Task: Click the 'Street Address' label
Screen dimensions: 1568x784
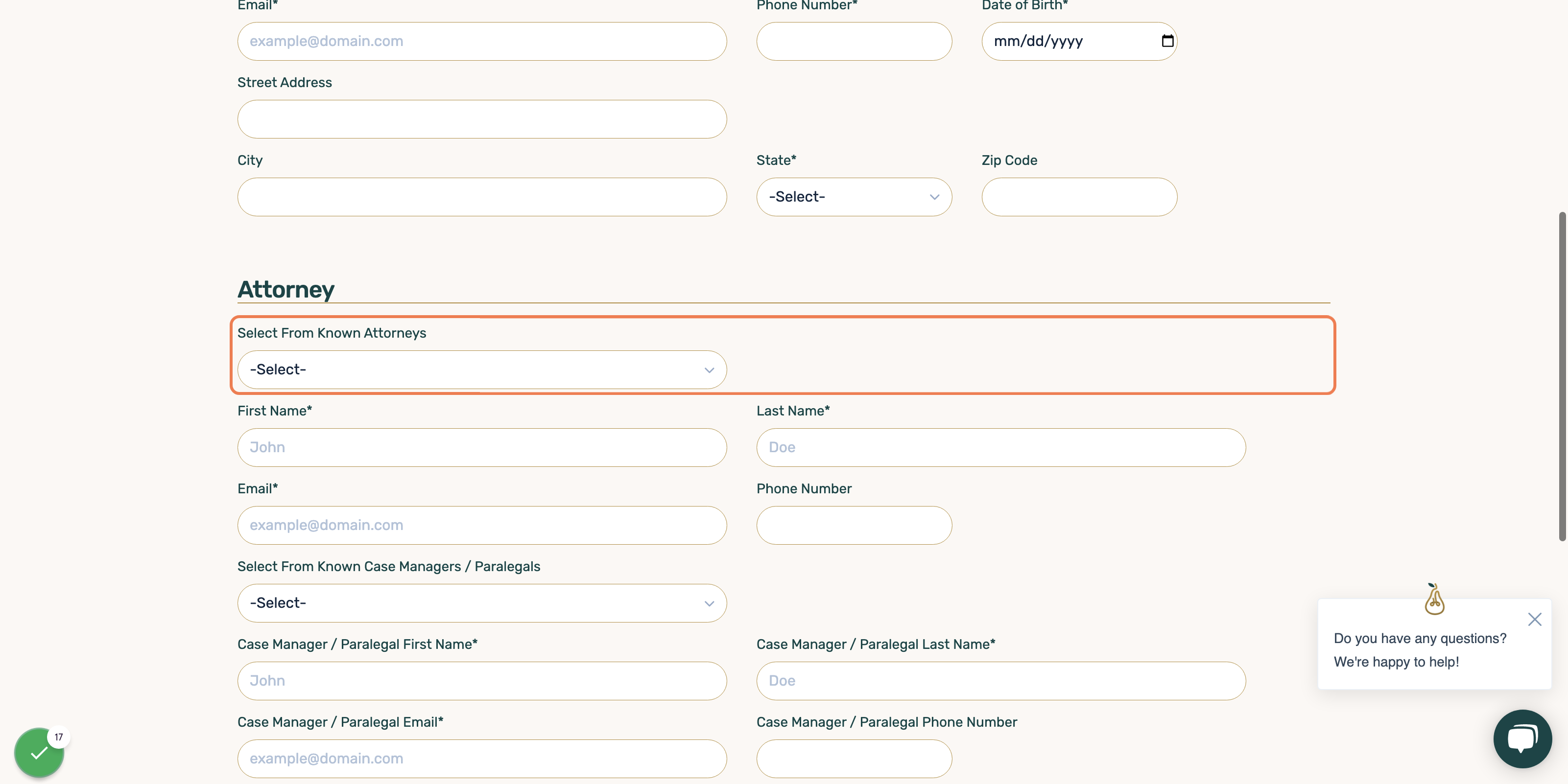Action: click(x=284, y=82)
